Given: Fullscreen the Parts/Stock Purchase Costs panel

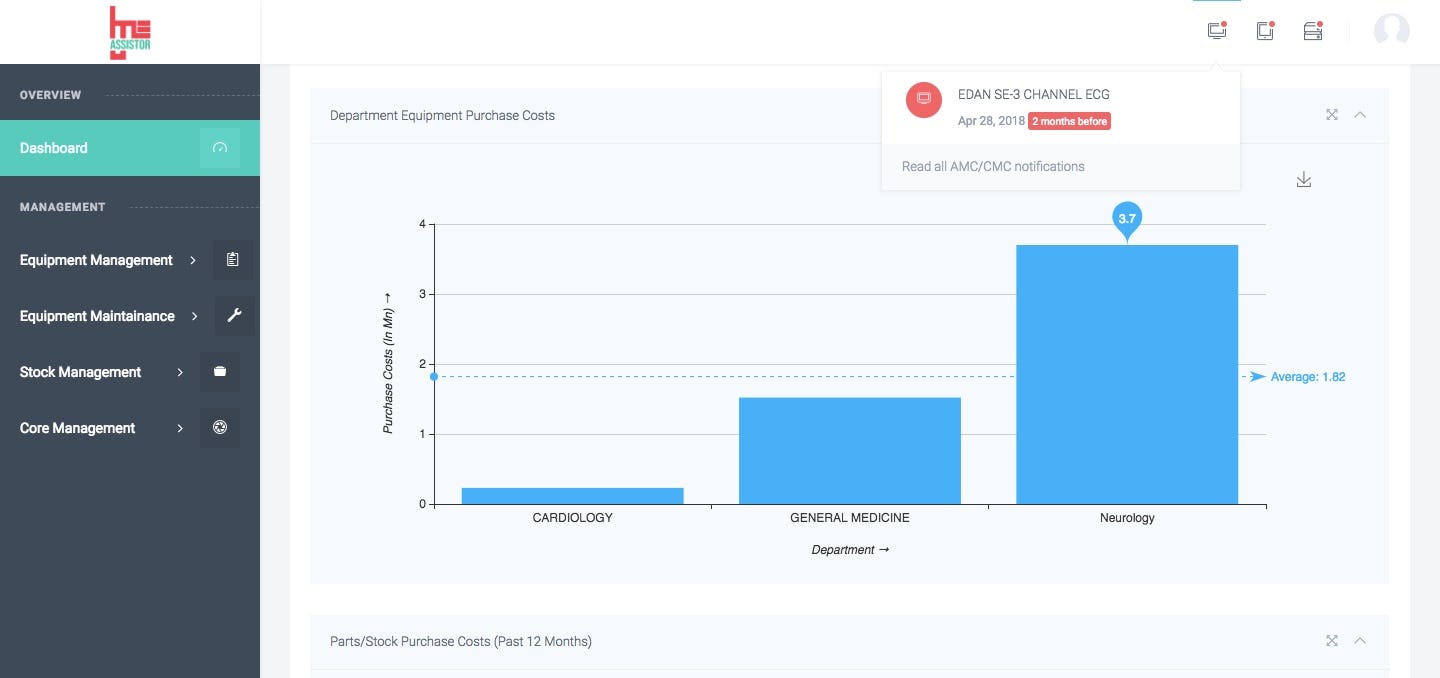Looking at the screenshot, I should click(x=1332, y=641).
